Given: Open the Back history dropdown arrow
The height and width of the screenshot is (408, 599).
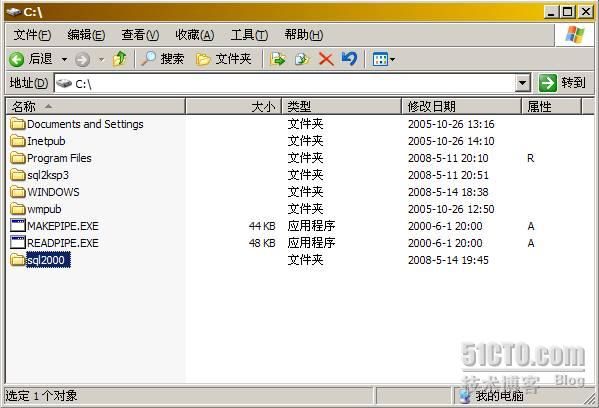Looking at the screenshot, I should [x=64, y=59].
